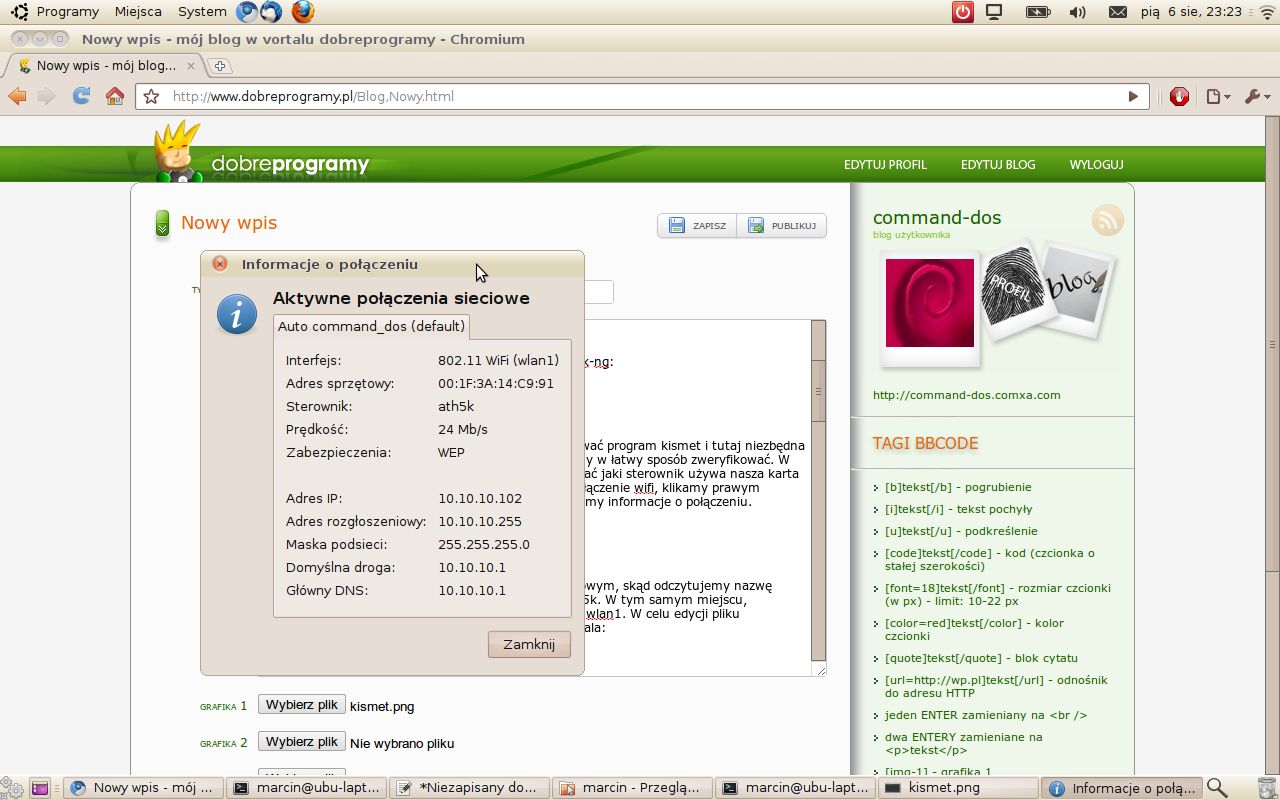The width and height of the screenshot is (1280, 800).
Task: Switch to Niezapisany document taskbar window
Action: point(470,787)
